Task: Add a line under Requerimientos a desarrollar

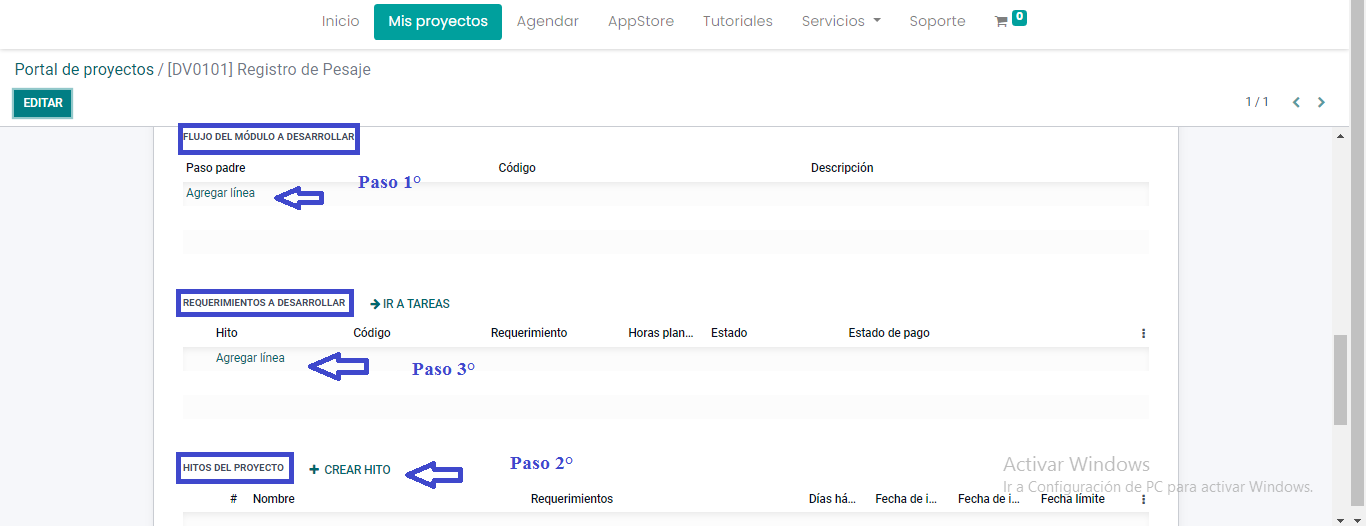Action: pyautogui.click(x=250, y=358)
